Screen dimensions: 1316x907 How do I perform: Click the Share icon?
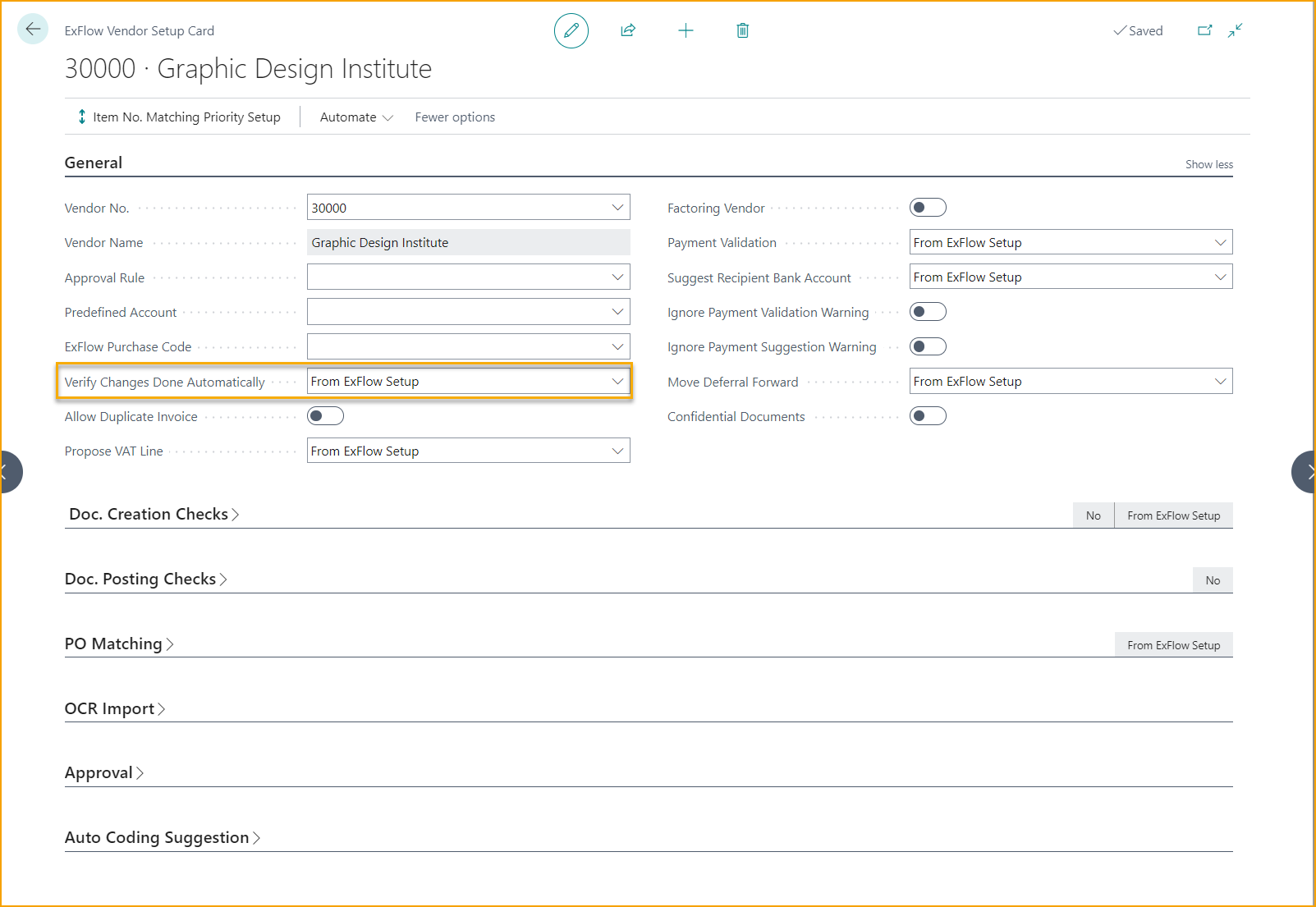[x=628, y=30]
